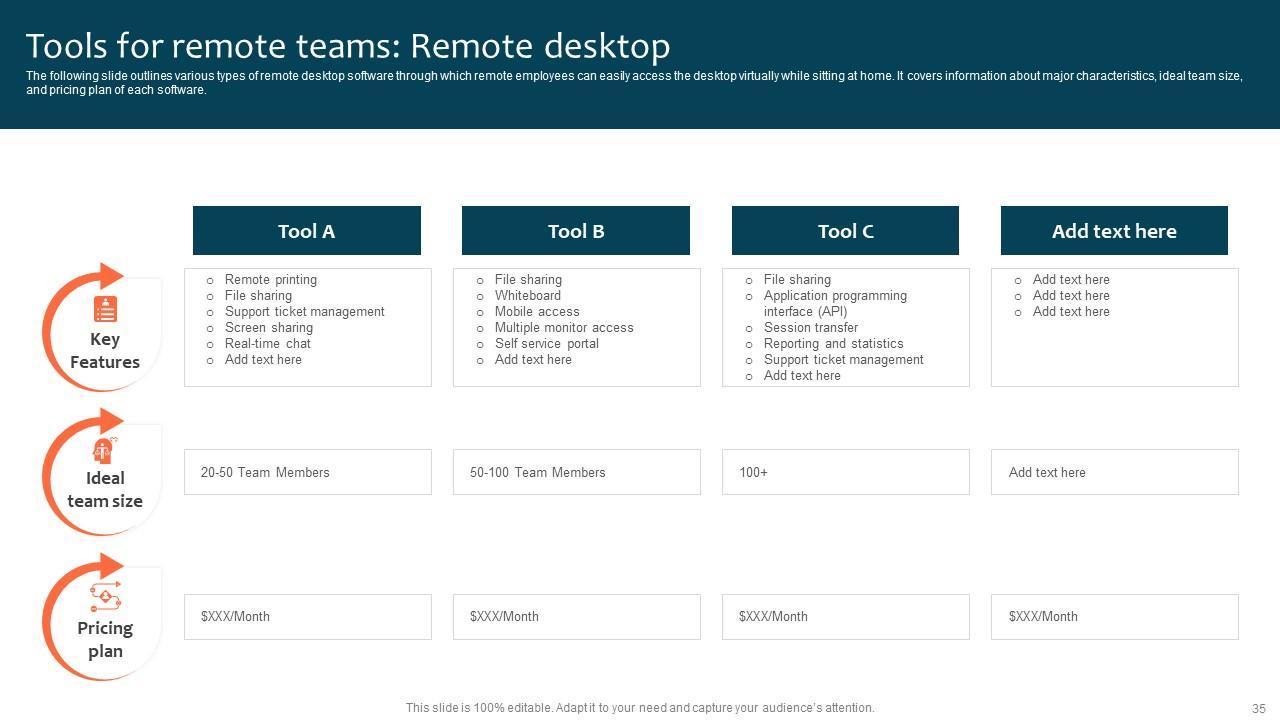Select the Tool C header box
The height and width of the screenshot is (720, 1280).
[845, 231]
